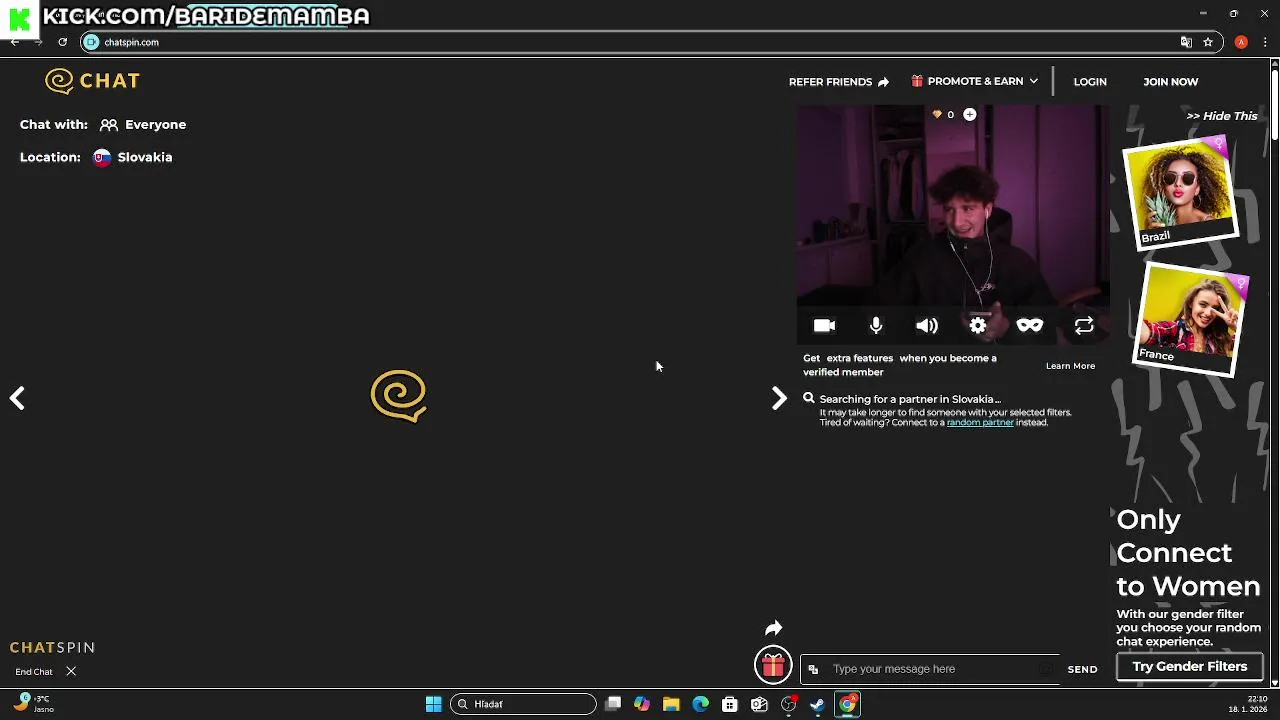Click the weather widget on taskbar

(34, 704)
